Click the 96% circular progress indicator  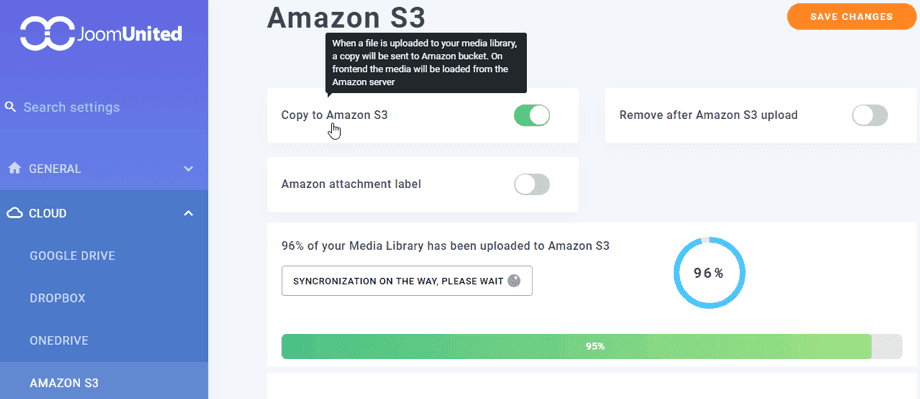coord(709,273)
